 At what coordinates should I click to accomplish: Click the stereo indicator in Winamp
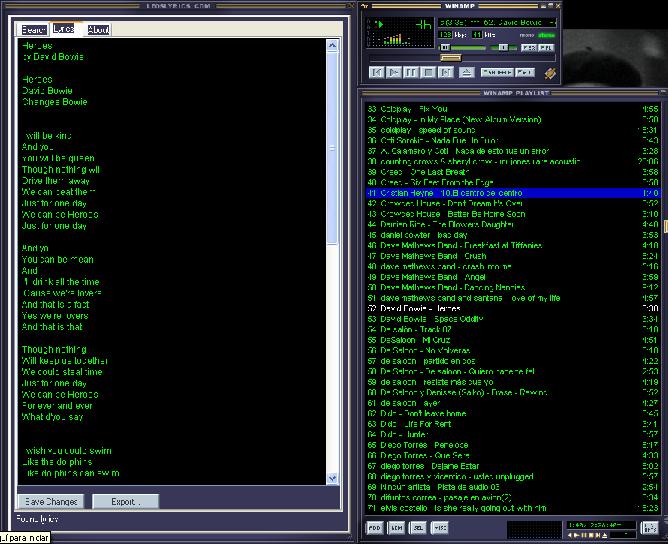[x=546, y=35]
